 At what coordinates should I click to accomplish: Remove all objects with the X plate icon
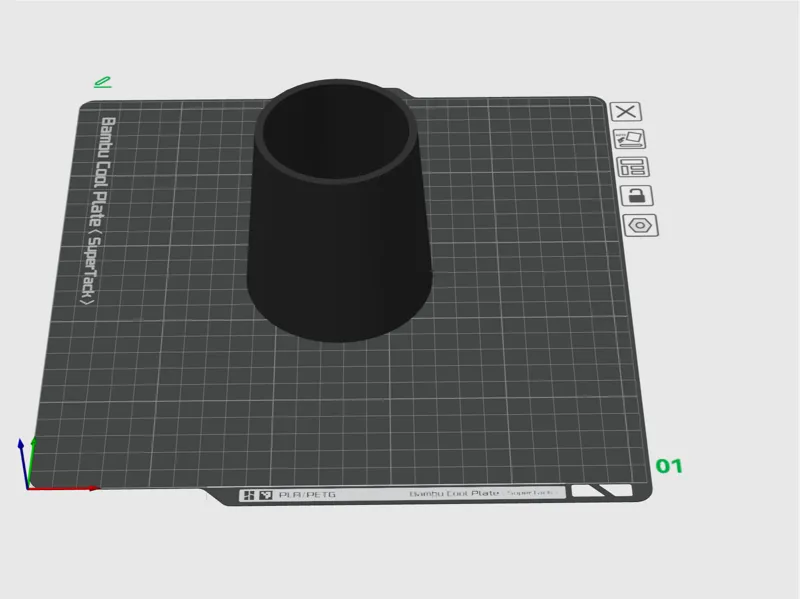point(626,112)
